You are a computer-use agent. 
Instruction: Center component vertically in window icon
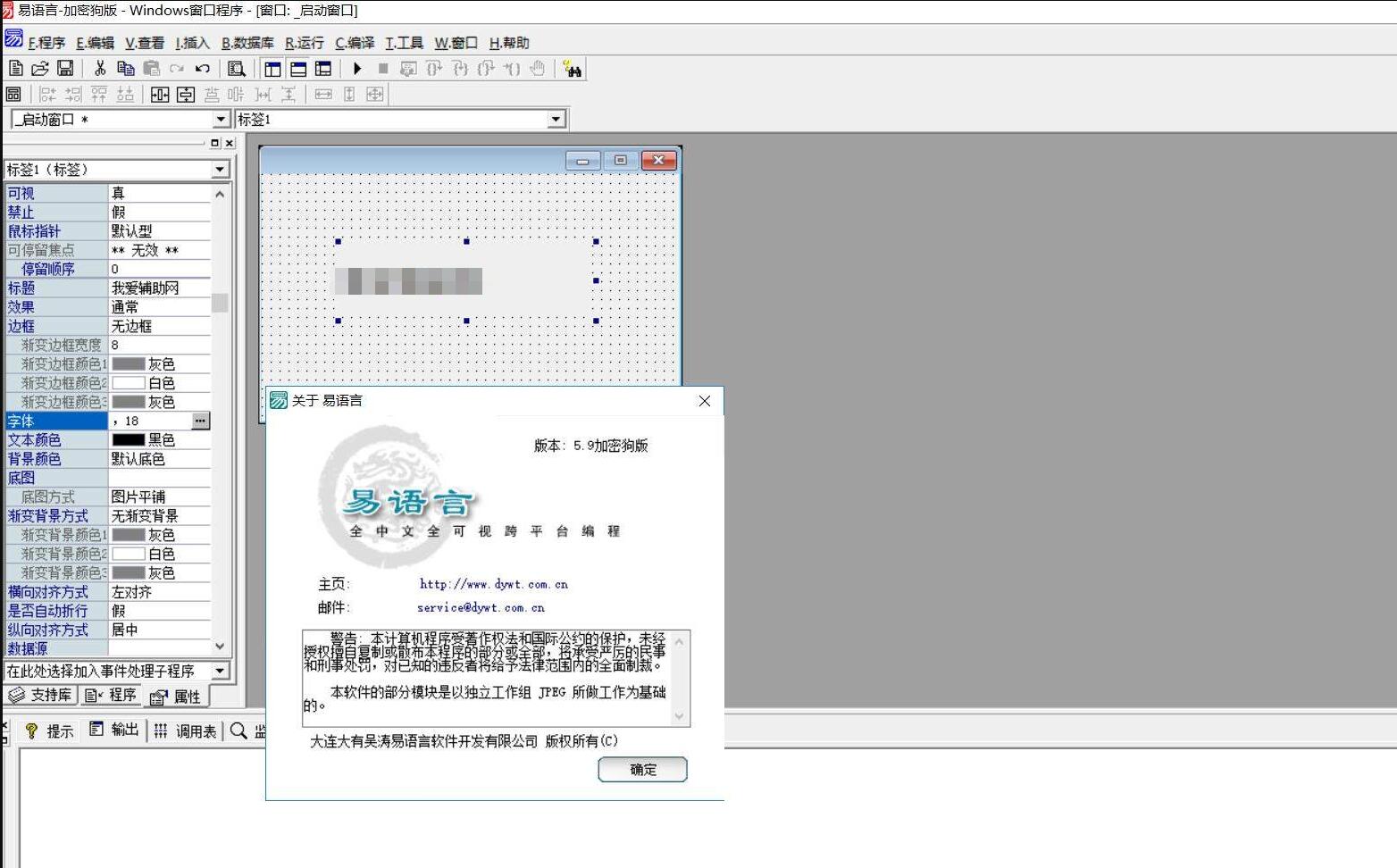tap(186, 94)
